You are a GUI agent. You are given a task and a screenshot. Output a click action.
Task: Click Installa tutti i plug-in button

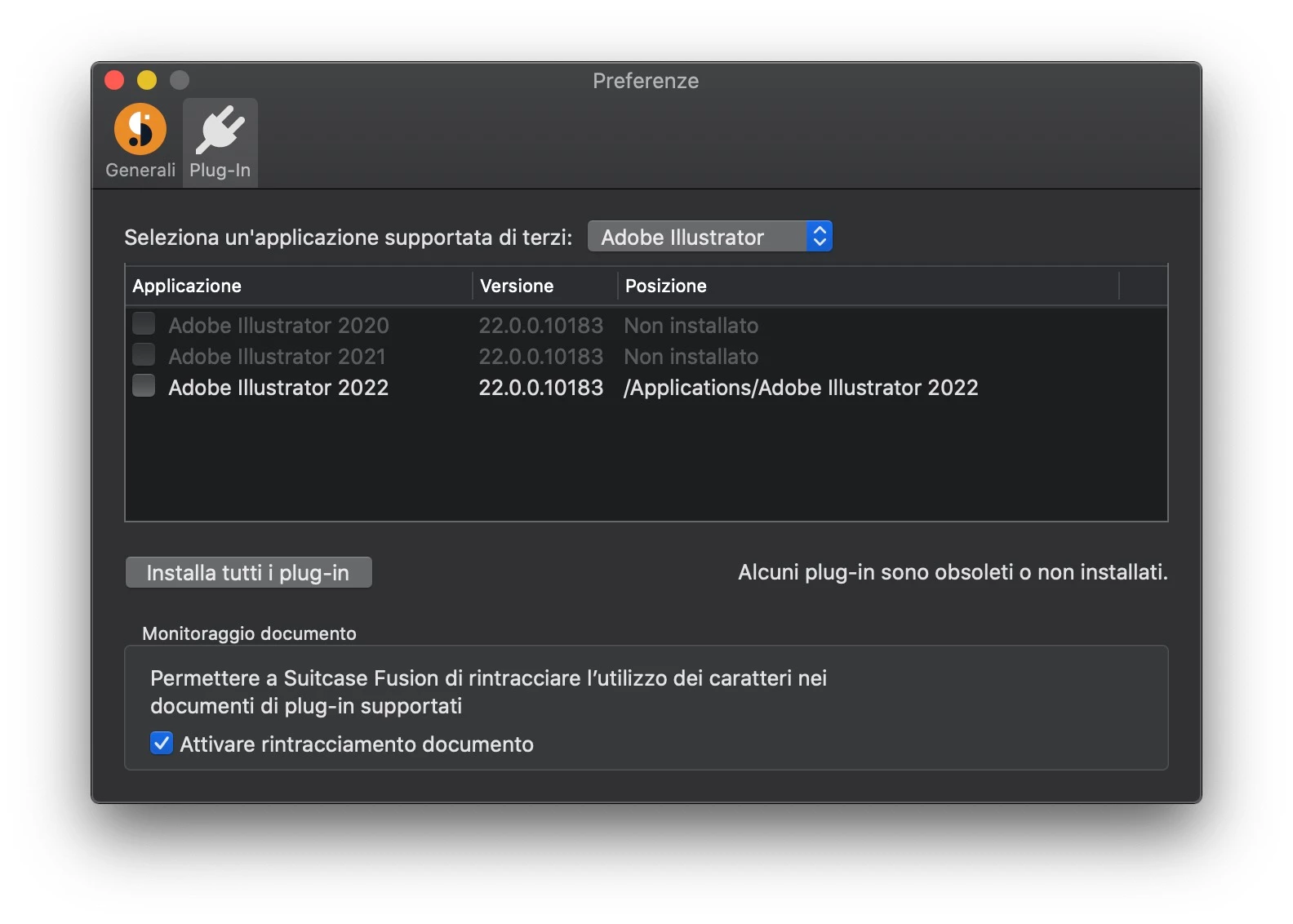point(248,573)
